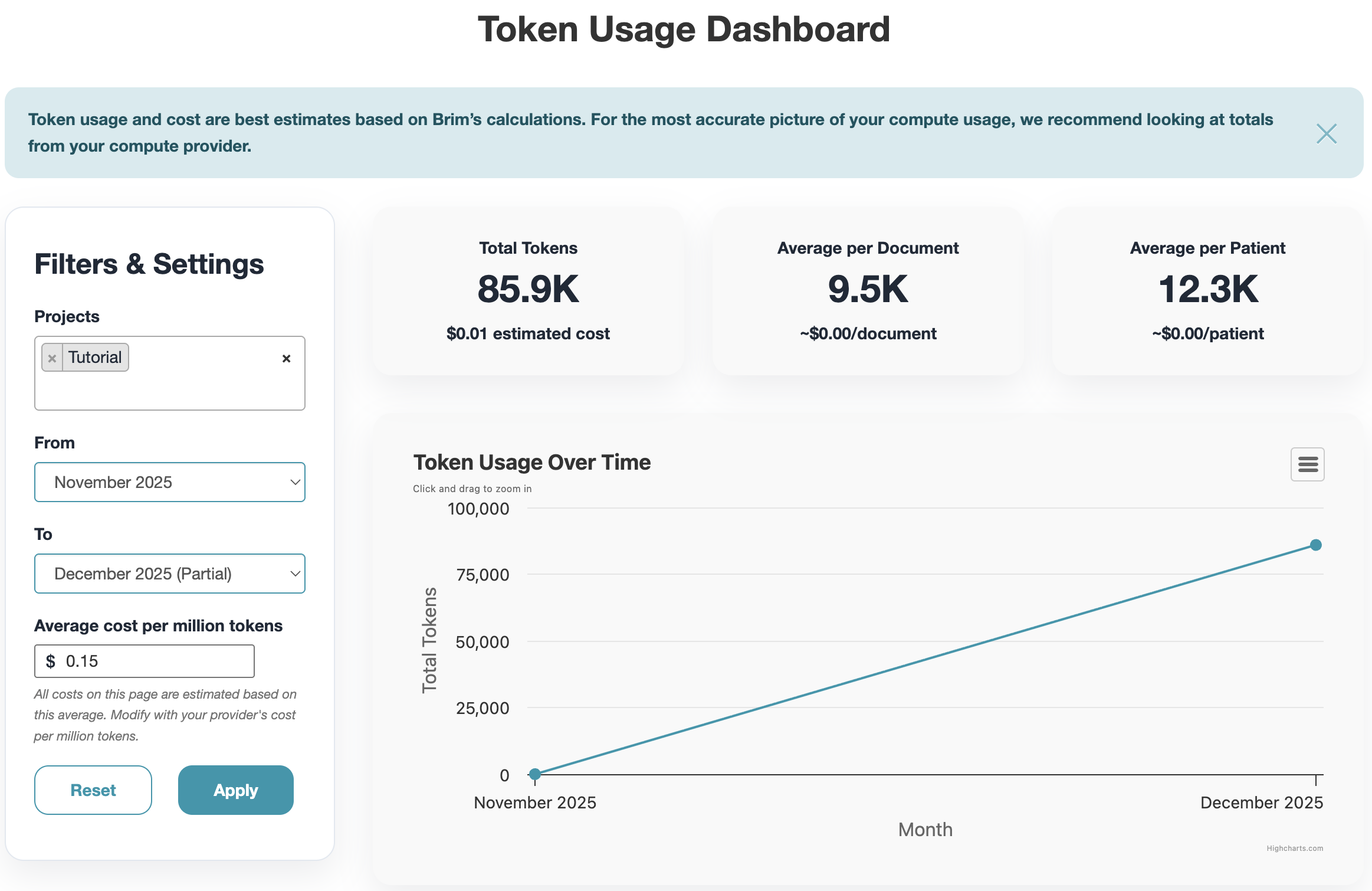Open the From month dropdown
1372x891 pixels.
pyautogui.click(x=170, y=482)
